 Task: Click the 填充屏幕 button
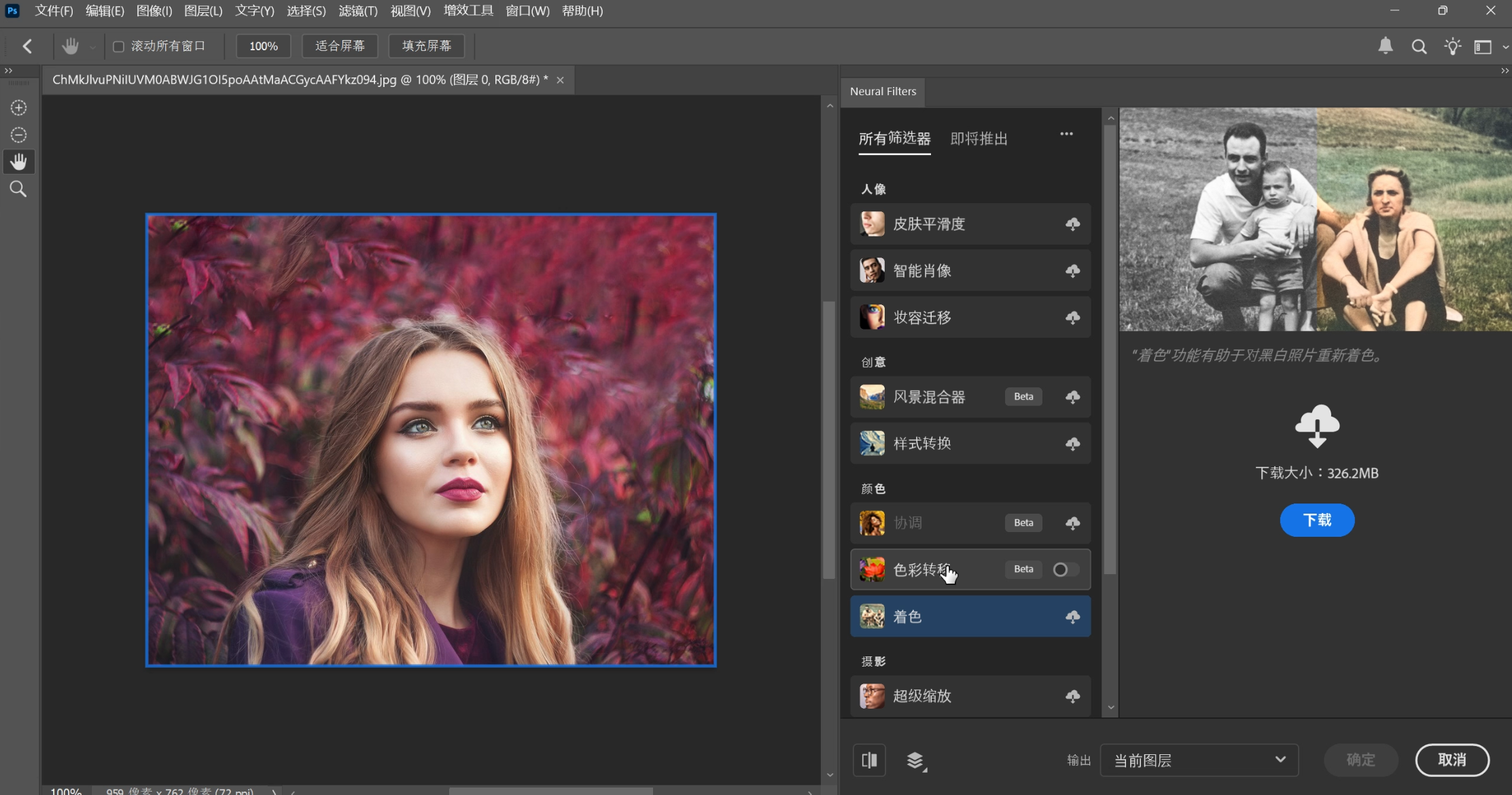[x=427, y=46]
